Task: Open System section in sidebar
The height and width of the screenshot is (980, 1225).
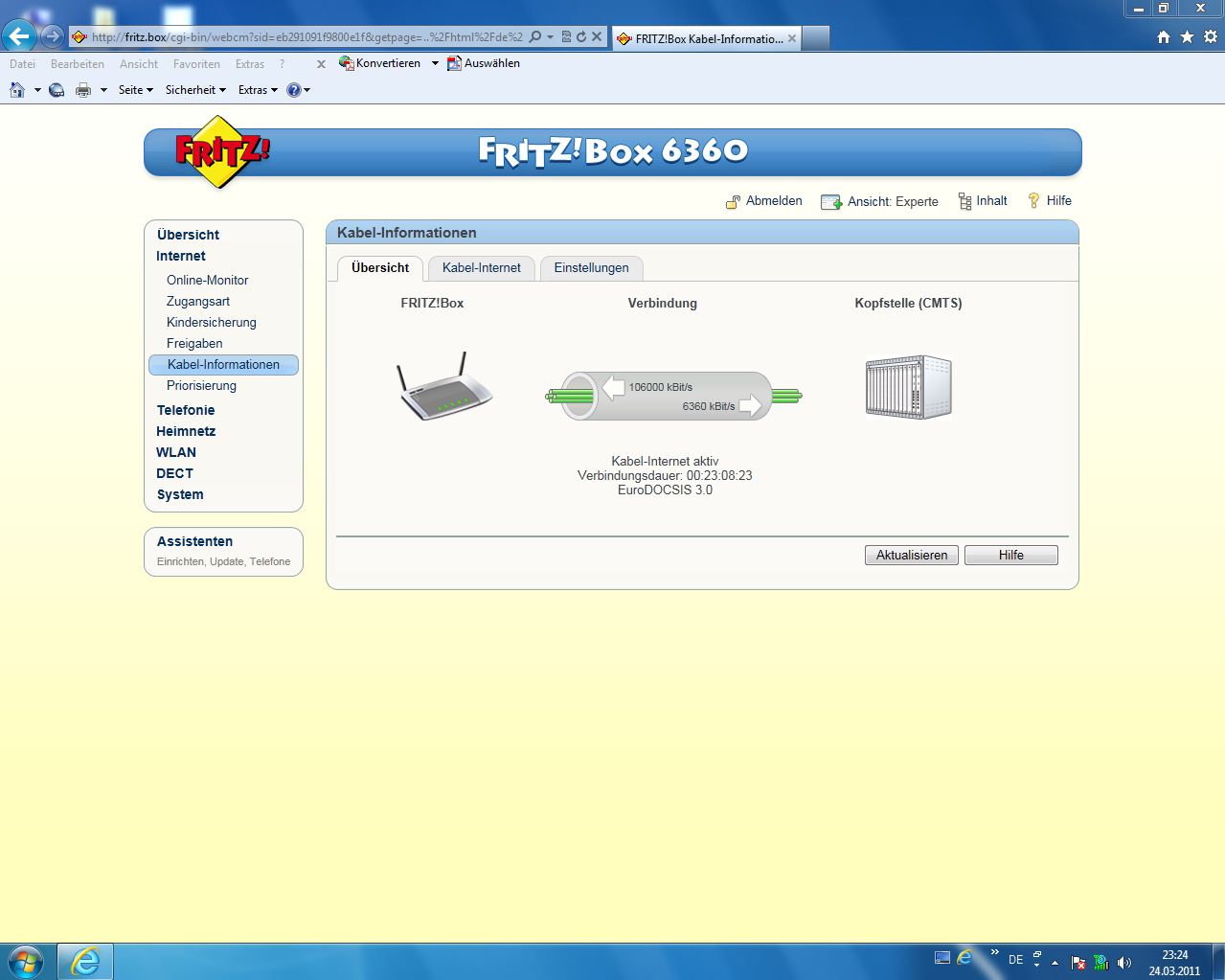Action: [180, 495]
